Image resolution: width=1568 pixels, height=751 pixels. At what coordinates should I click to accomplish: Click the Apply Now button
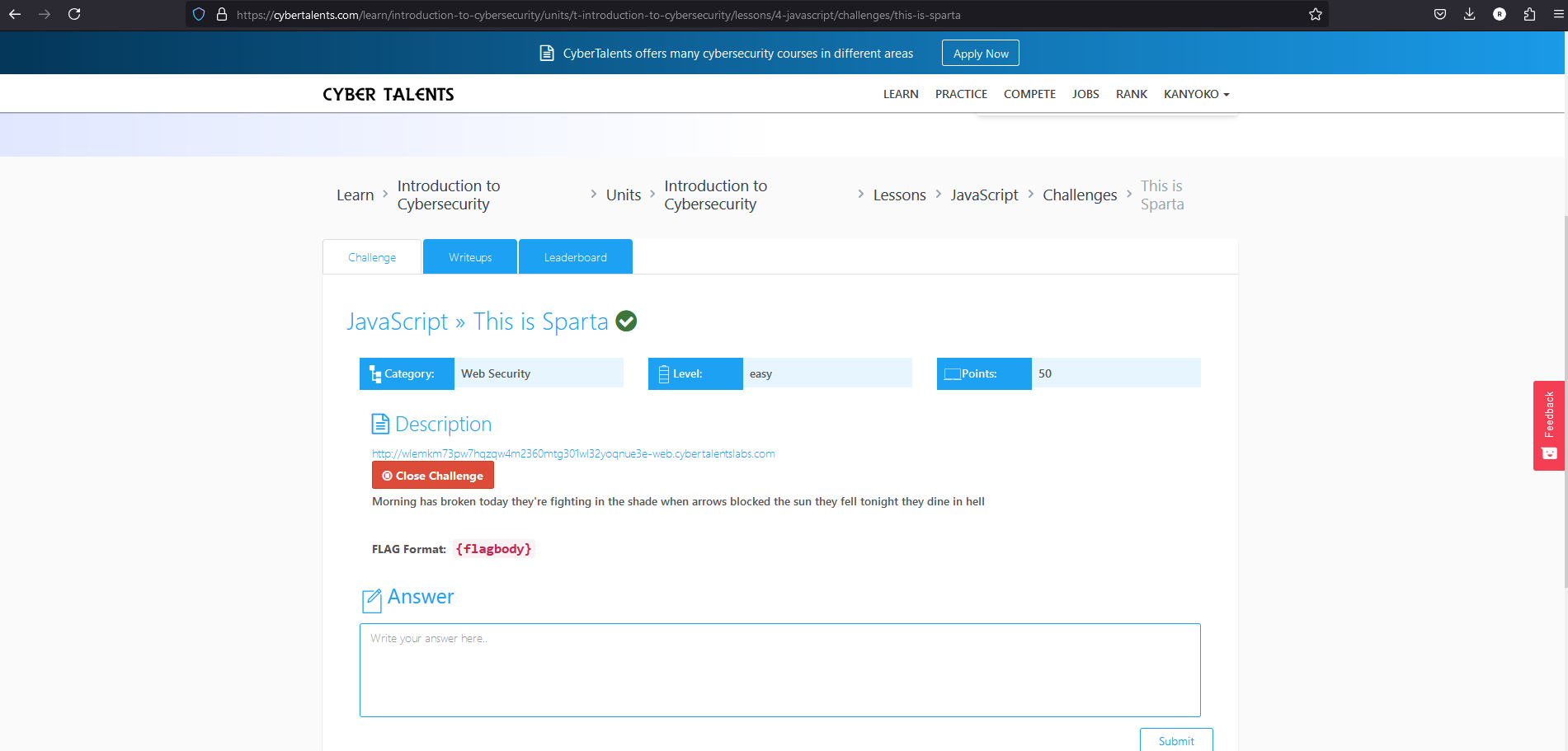click(981, 53)
